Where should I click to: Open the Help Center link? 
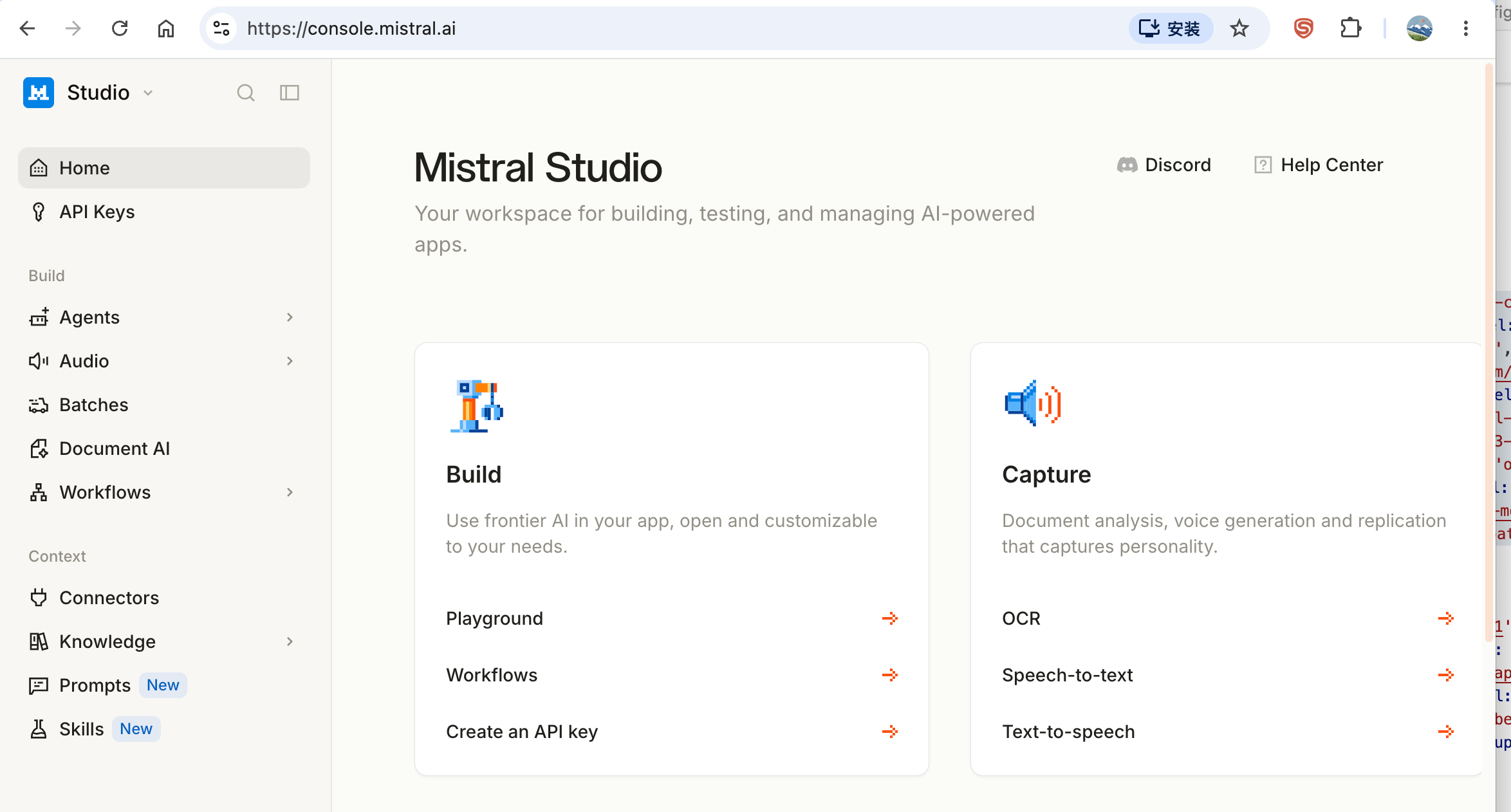click(x=1319, y=165)
